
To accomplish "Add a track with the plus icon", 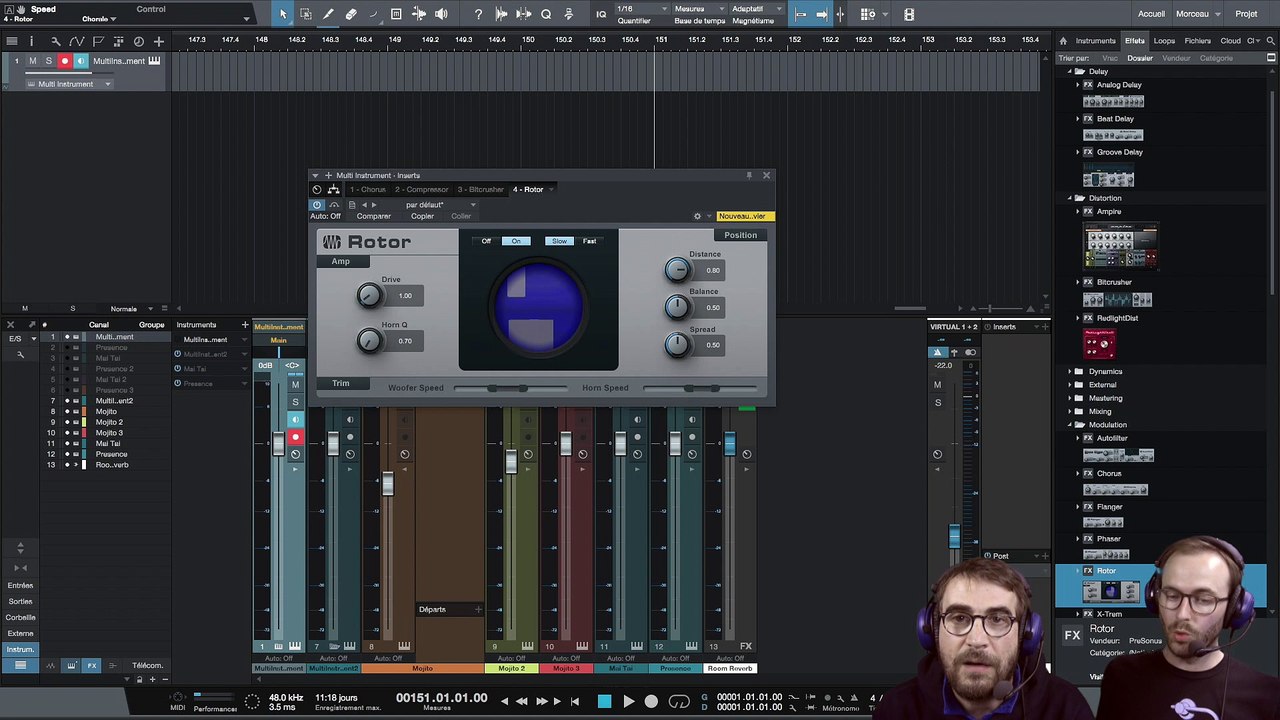I will pyautogui.click(x=158, y=41).
